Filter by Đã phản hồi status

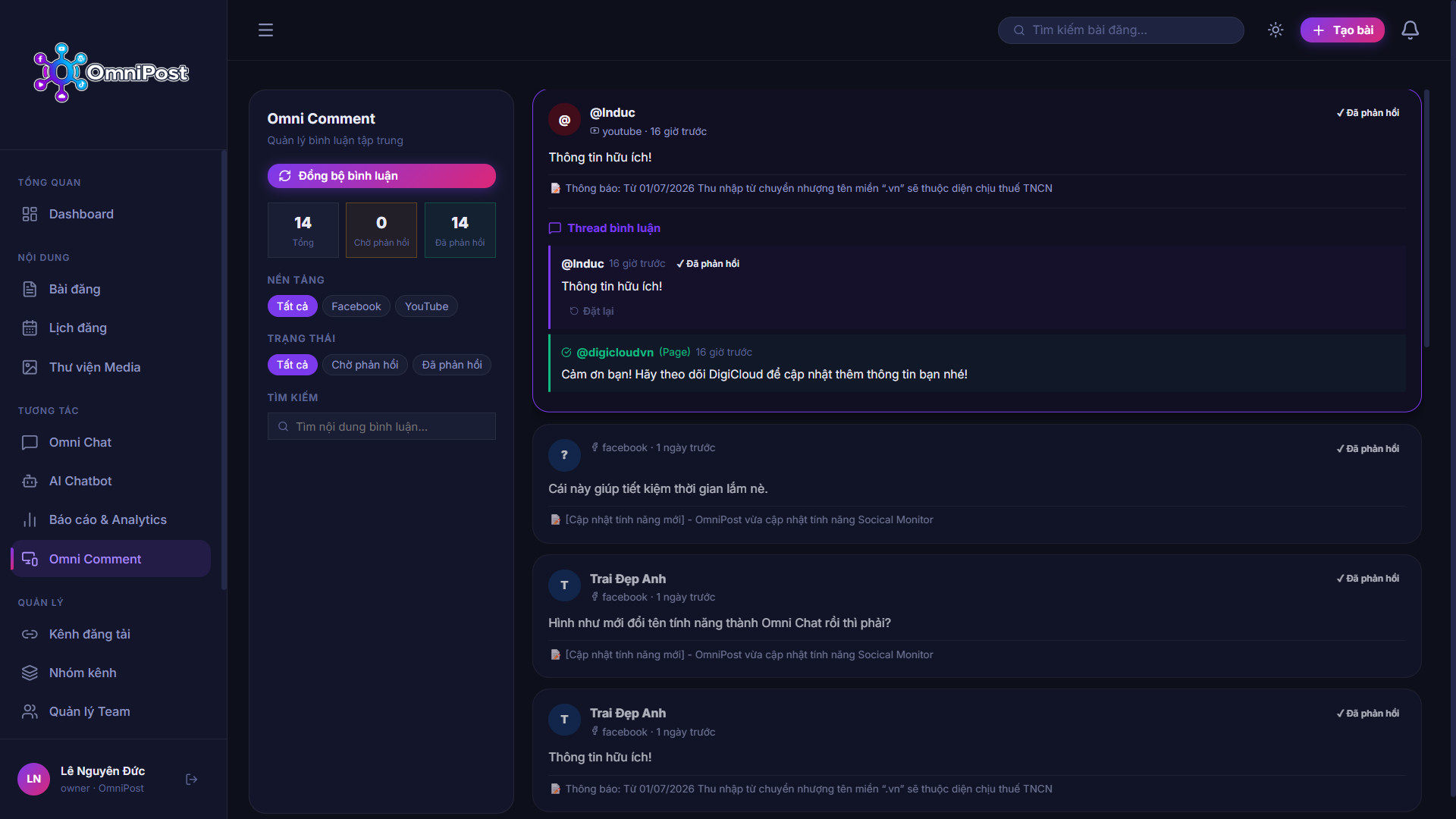[452, 365]
